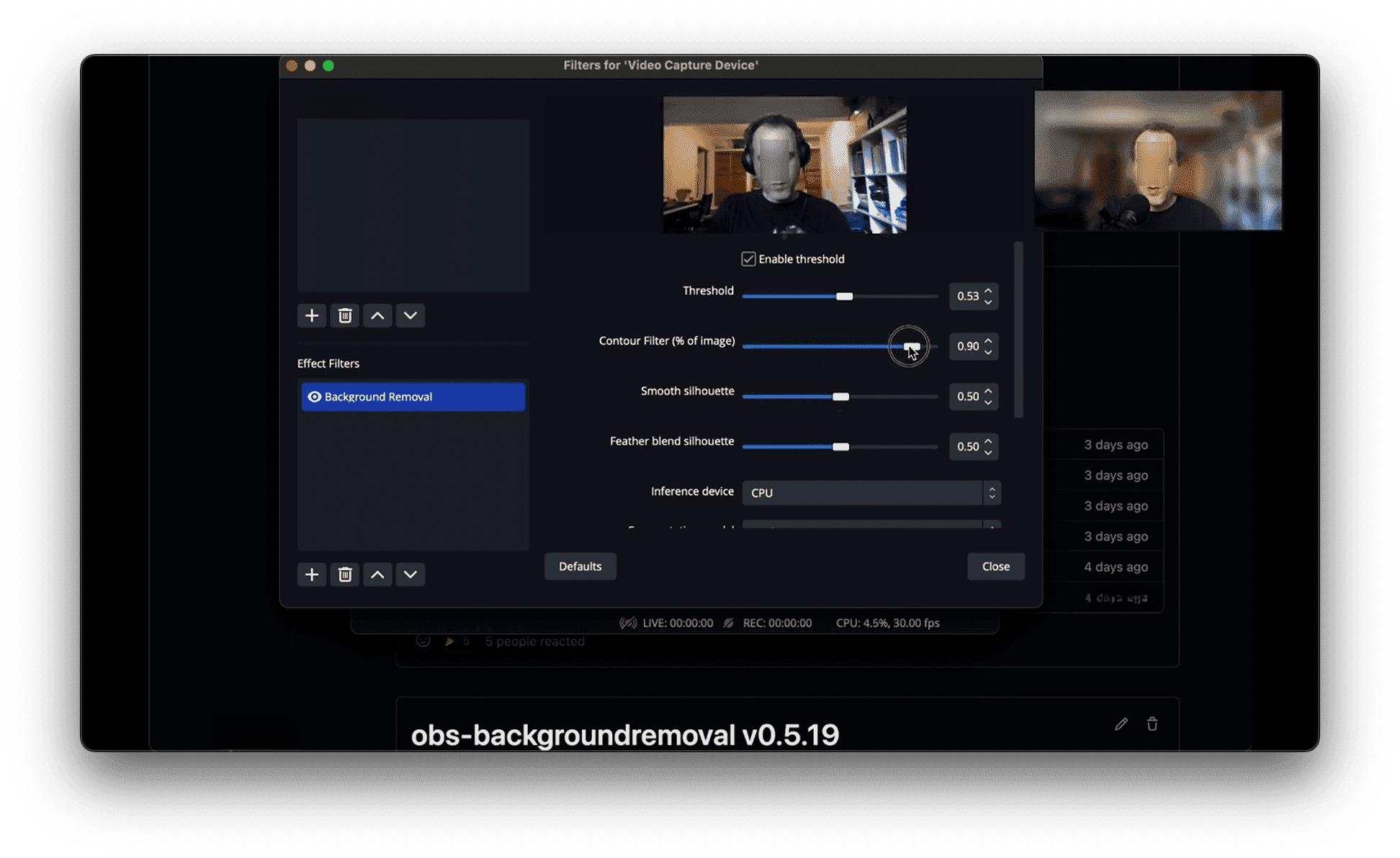1400x858 pixels.
Task: Click the Feather blend silhouette slider handle
Action: tap(840, 447)
